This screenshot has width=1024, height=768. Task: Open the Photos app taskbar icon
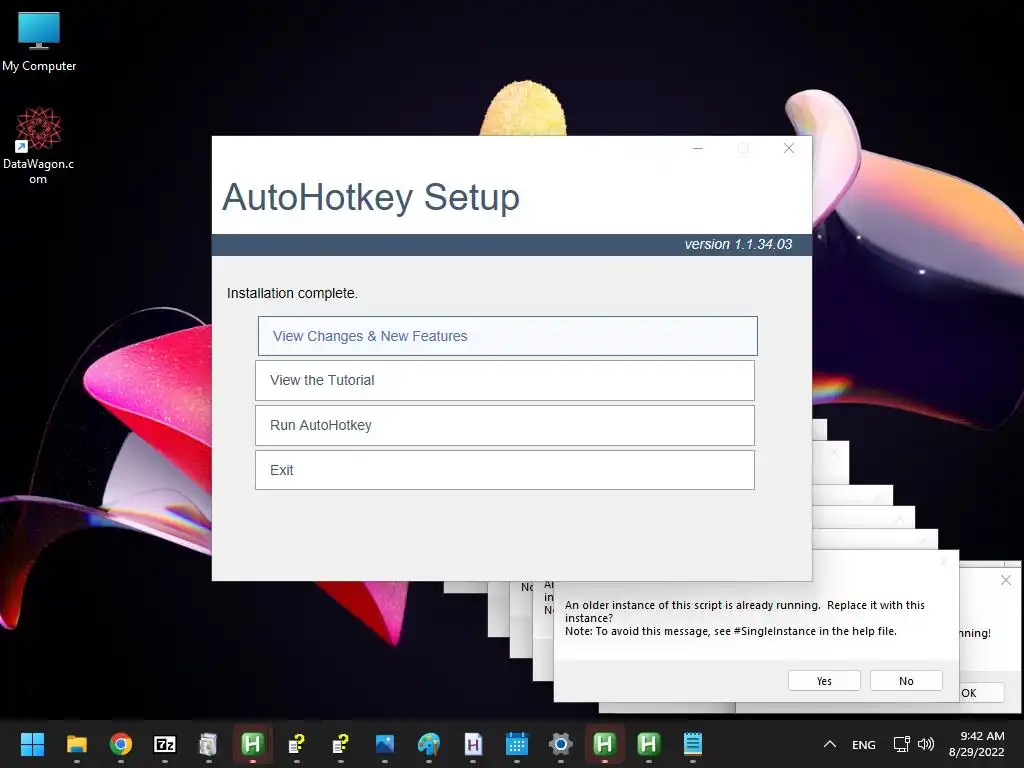click(385, 744)
